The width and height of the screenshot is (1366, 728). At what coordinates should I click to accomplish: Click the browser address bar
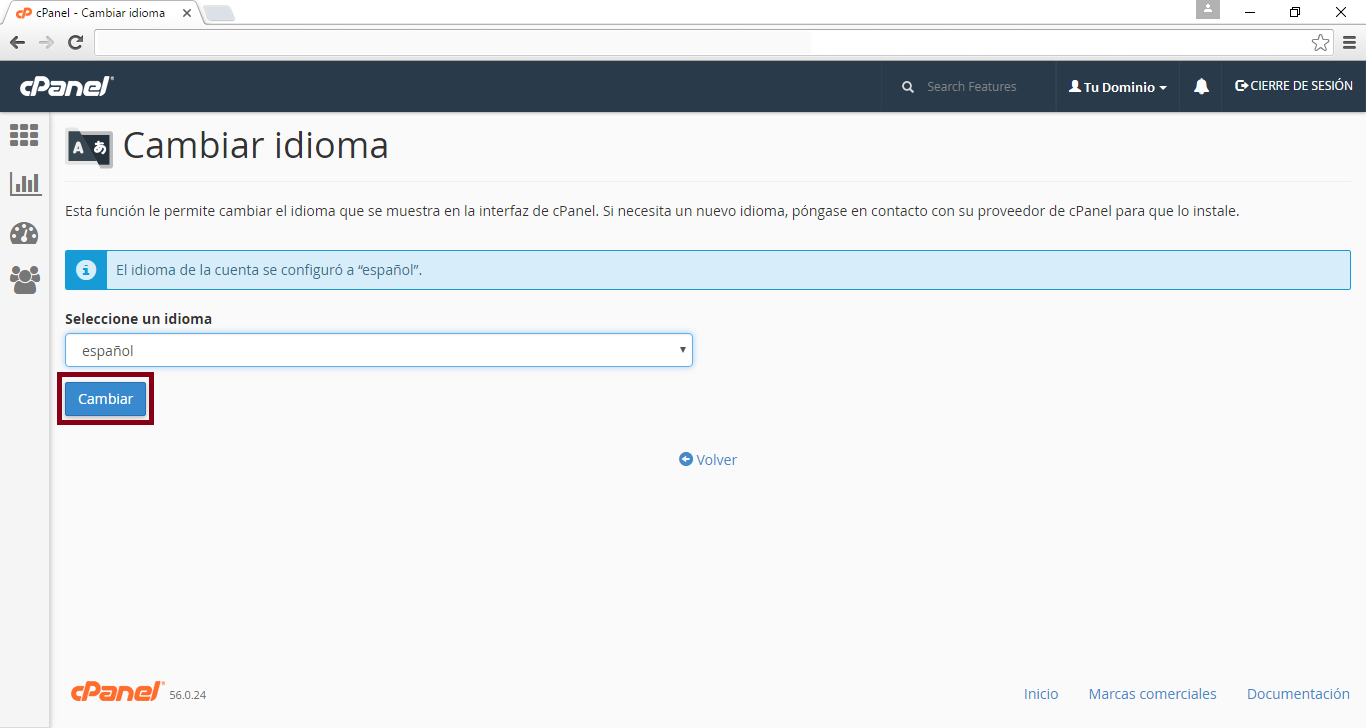tap(700, 42)
